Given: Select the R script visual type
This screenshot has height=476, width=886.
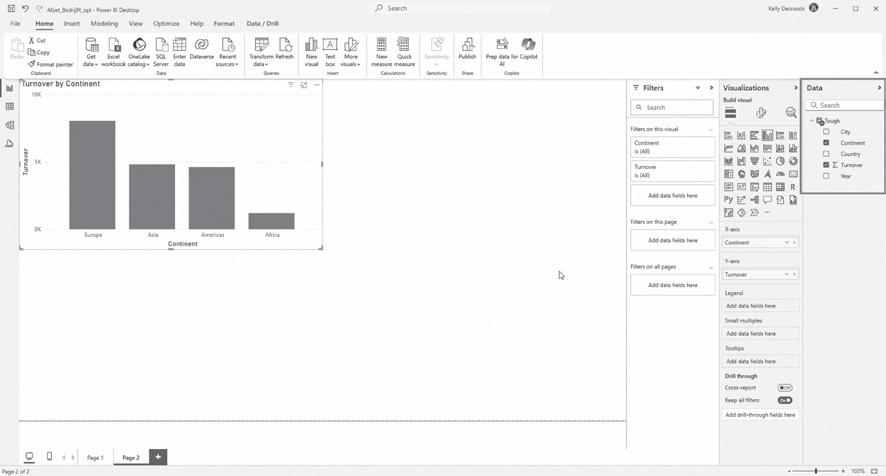Looking at the screenshot, I should pos(793,187).
